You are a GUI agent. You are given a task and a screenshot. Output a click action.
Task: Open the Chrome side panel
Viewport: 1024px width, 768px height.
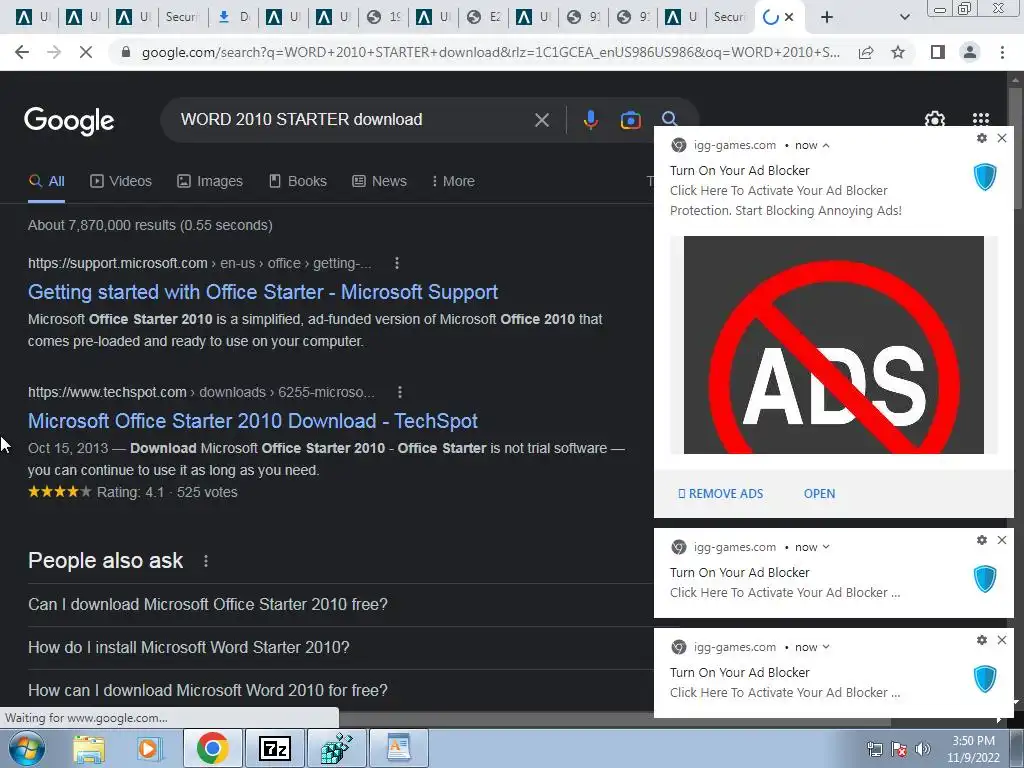coord(938,52)
